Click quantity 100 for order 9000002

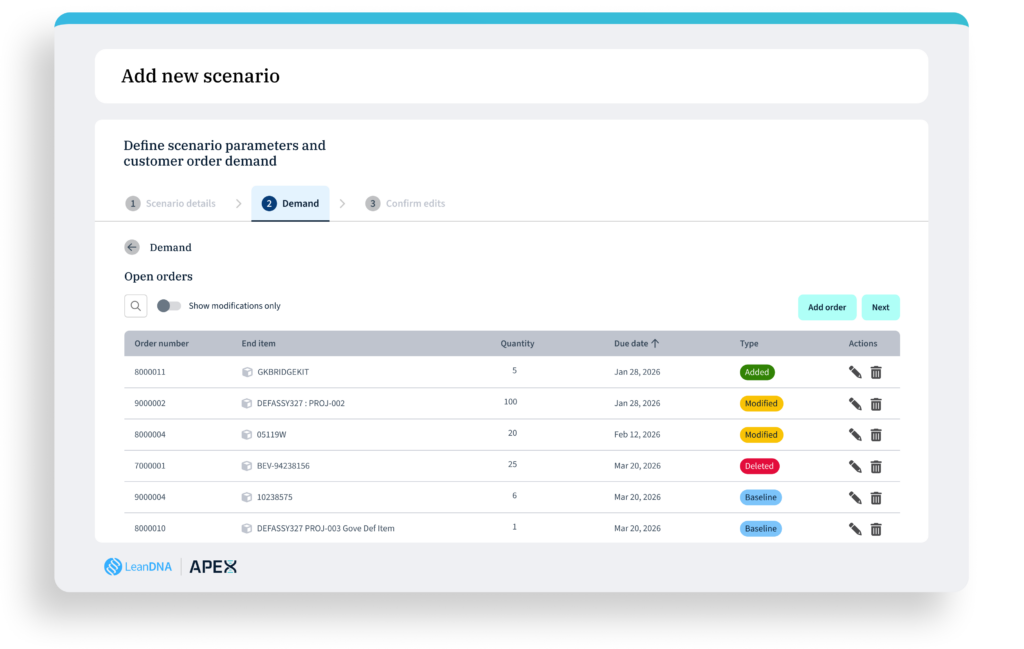511,402
